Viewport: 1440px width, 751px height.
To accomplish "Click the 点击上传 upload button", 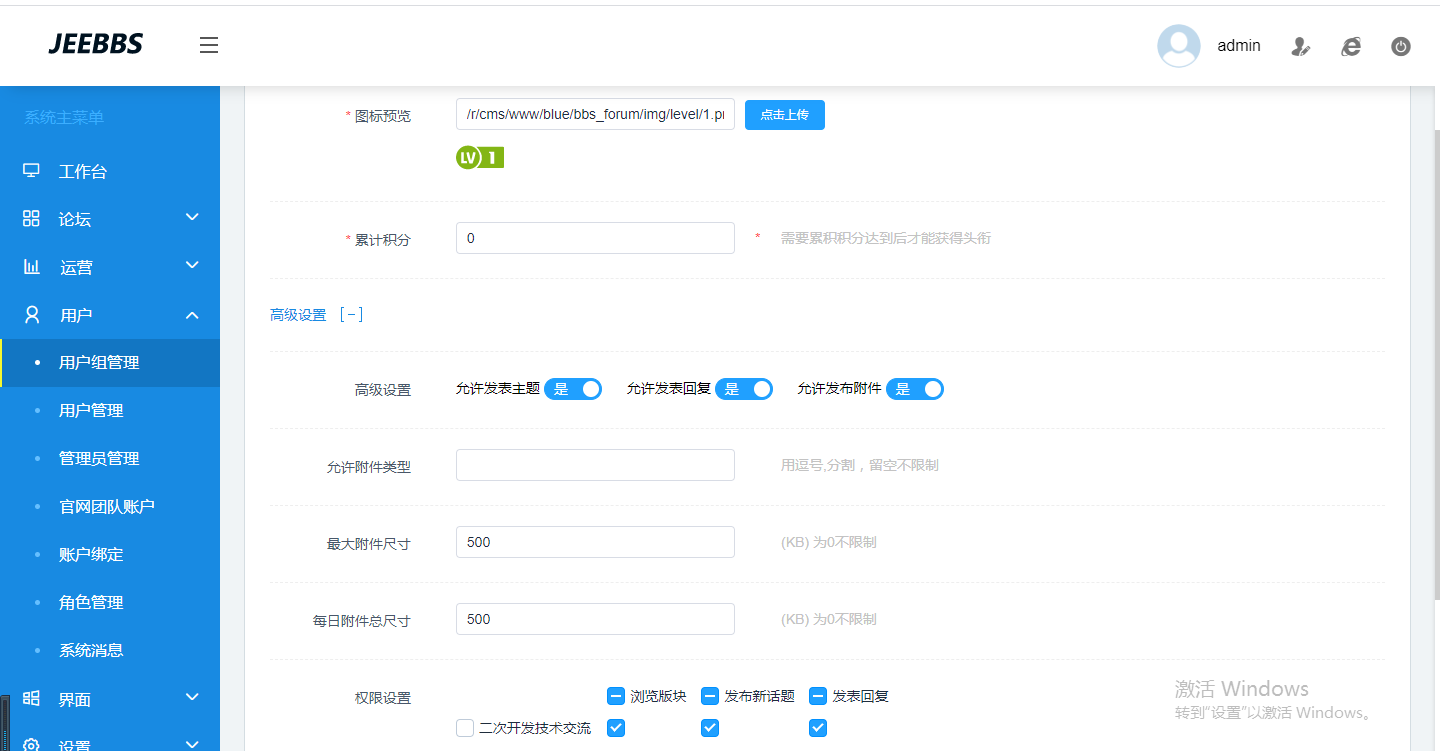I will tap(785, 115).
